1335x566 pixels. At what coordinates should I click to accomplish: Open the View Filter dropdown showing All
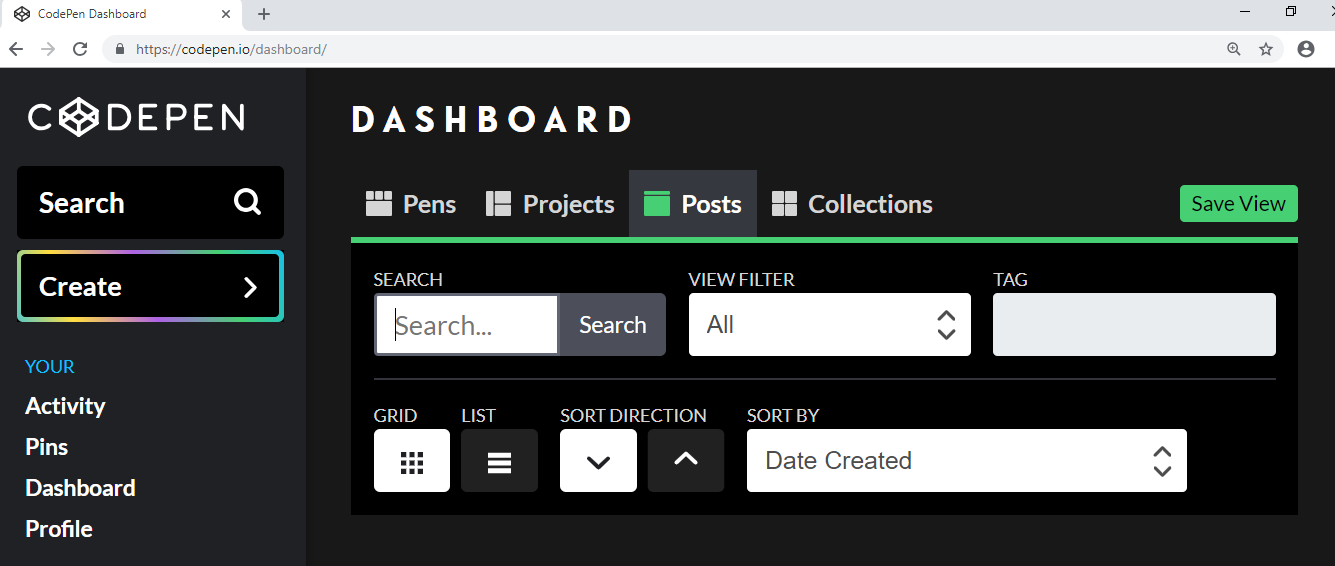830,324
